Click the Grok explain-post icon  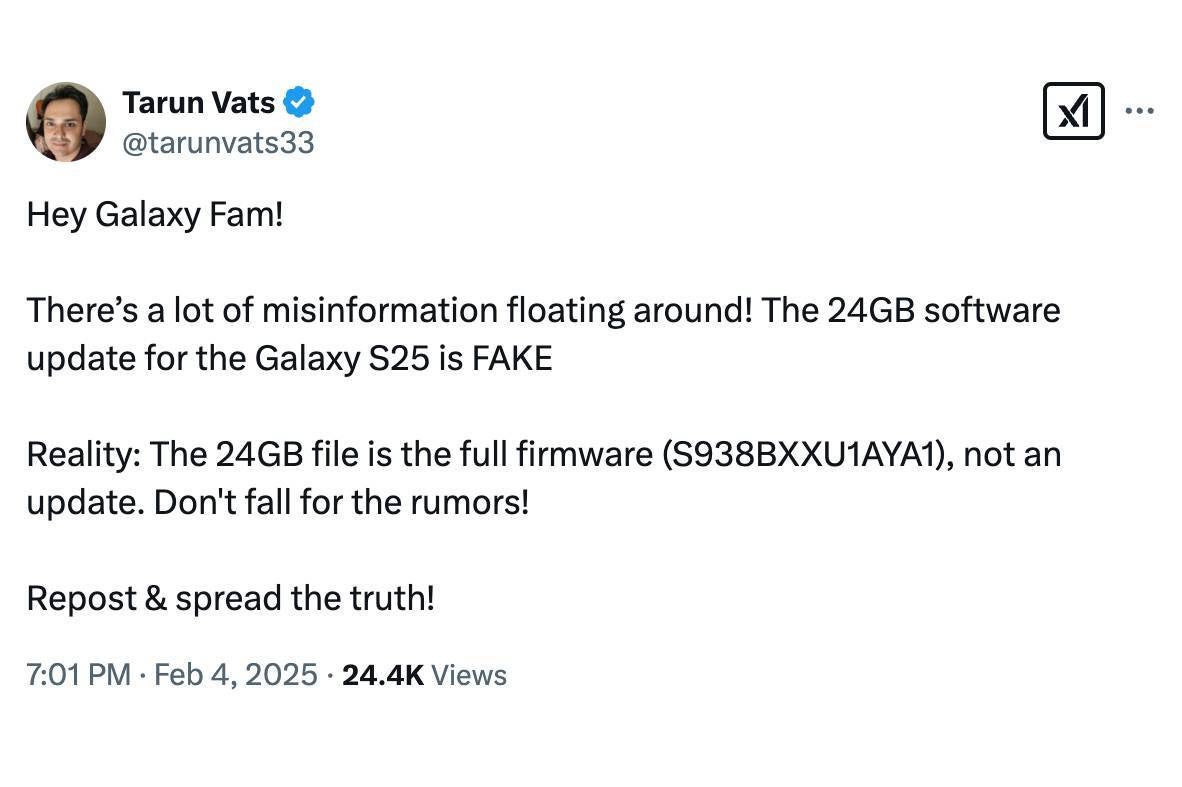[x=1073, y=111]
